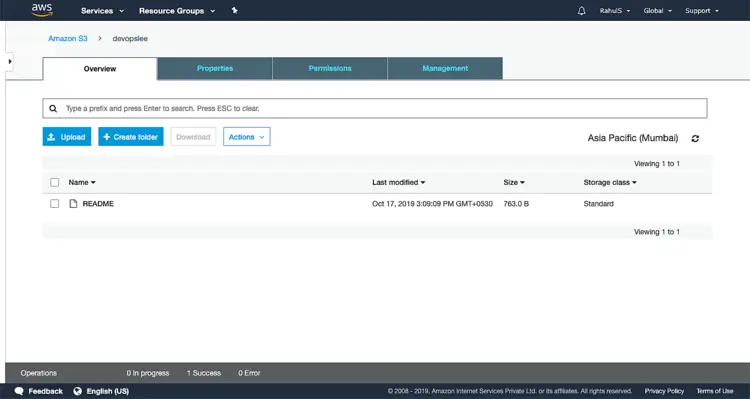Image resolution: width=750 pixels, height=399 pixels.
Task: Click the Asia Pacific (Mumbai) region text
Action: click(x=633, y=138)
